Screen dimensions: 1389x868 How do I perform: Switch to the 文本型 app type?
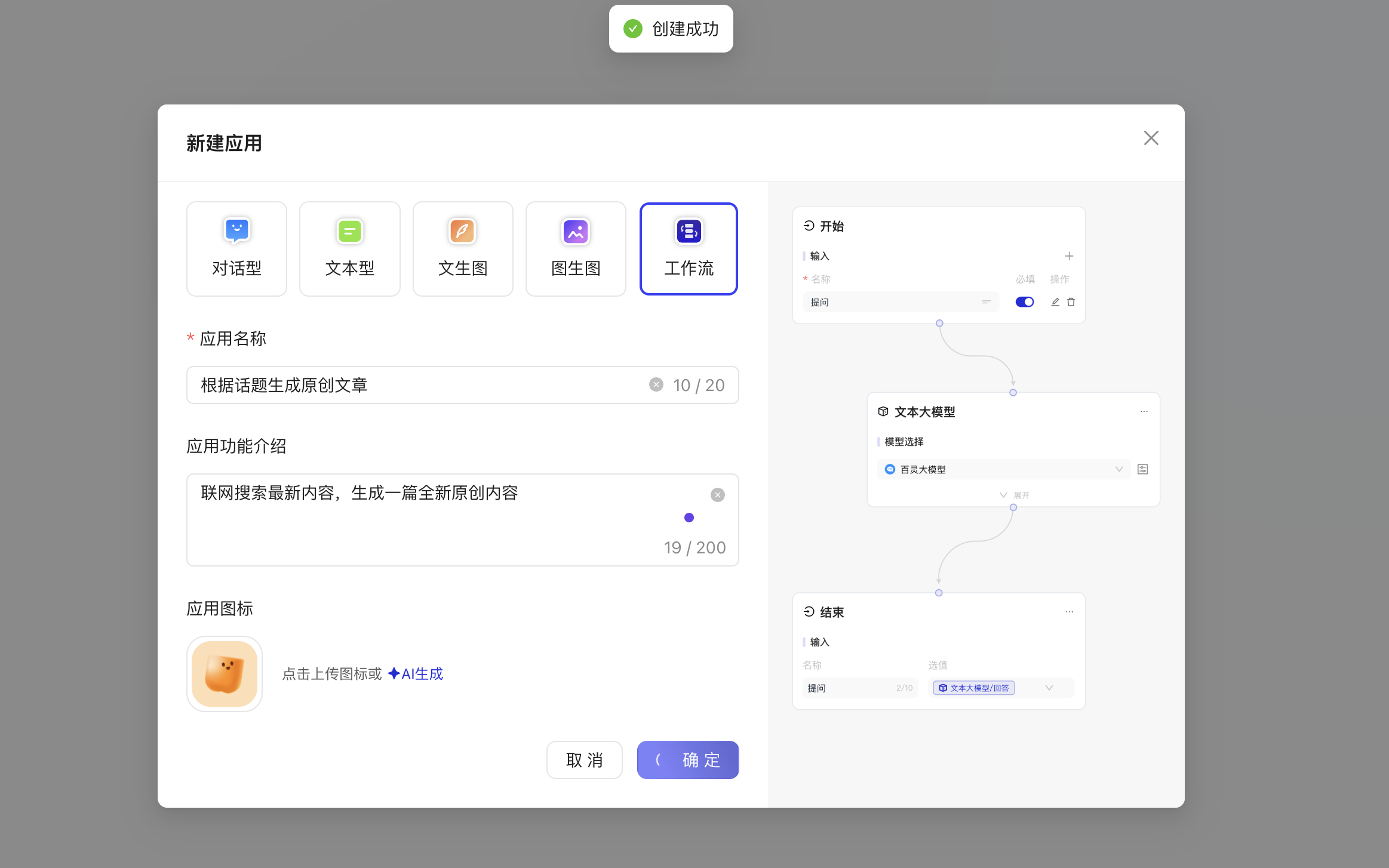349,249
